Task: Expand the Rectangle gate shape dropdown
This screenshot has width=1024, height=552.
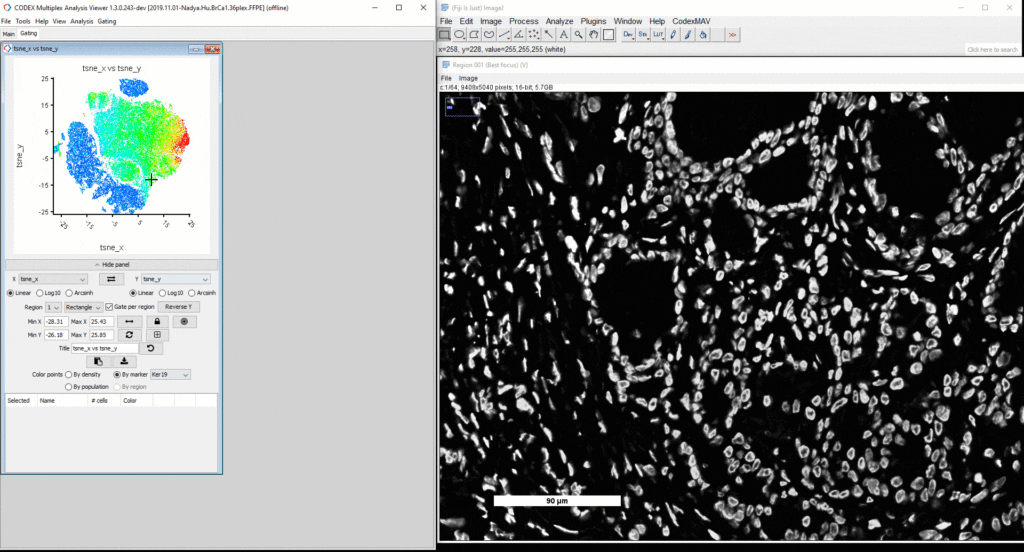Action: (83, 307)
